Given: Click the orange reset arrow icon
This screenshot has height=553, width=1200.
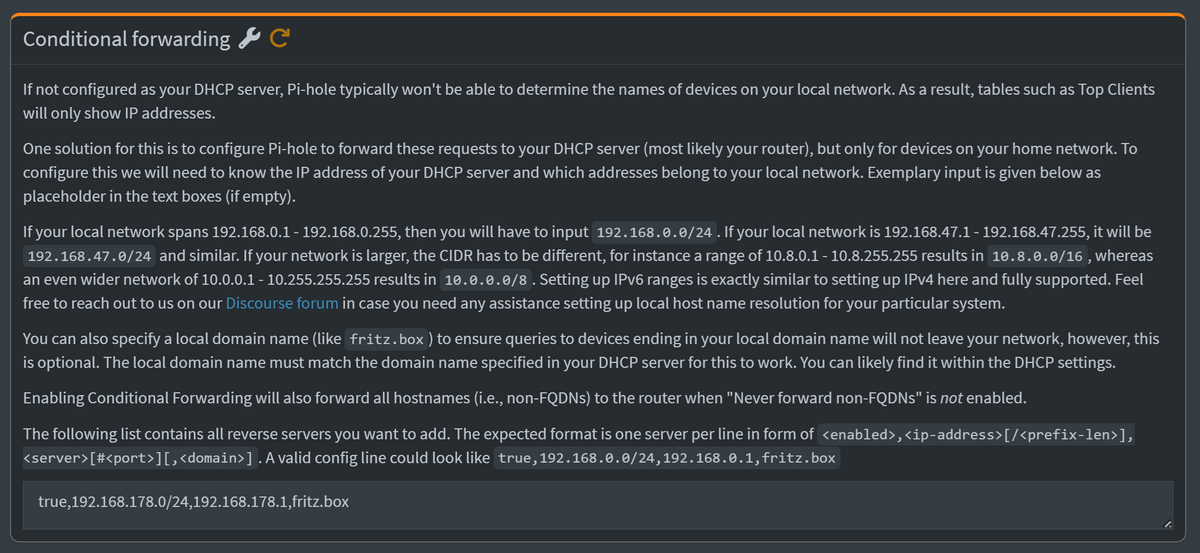Looking at the screenshot, I should coord(280,39).
